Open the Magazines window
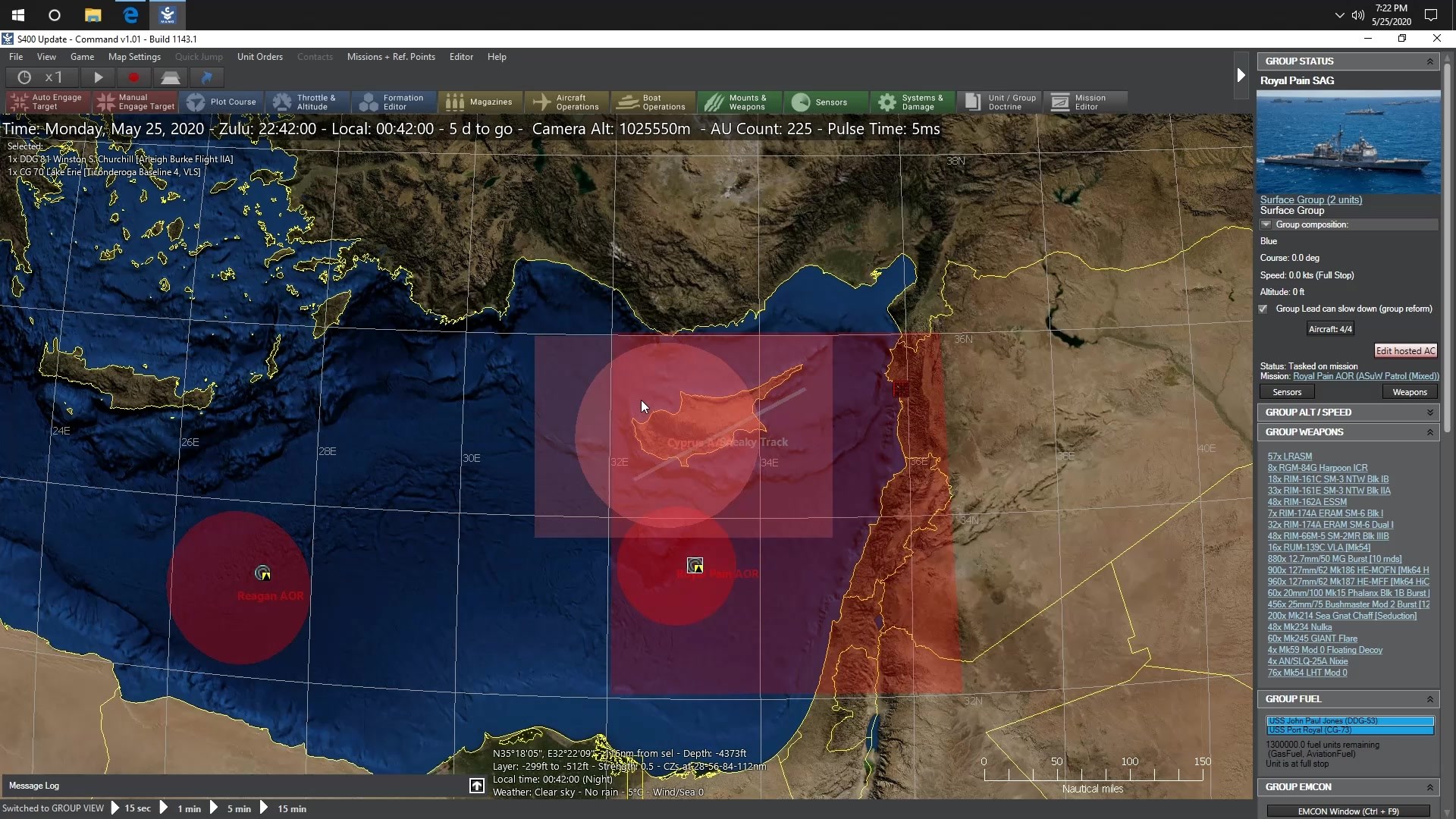This screenshot has width=1456, height=819. (480, 102)
